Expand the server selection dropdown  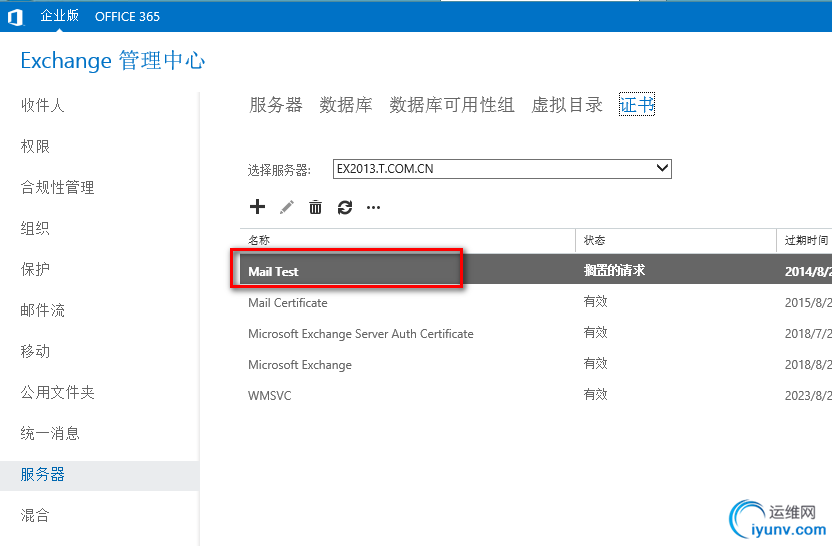click(x=661, y=169)
